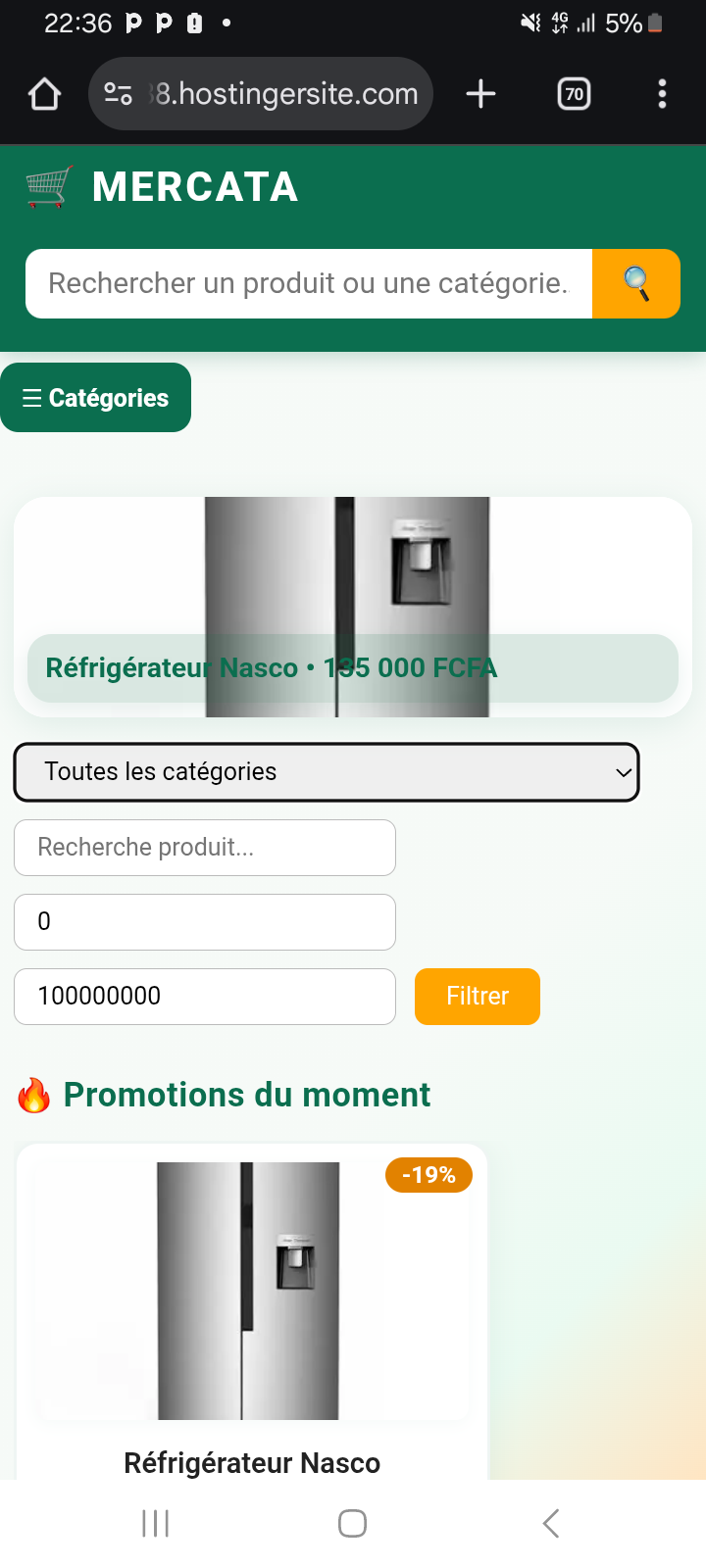Tap Android back navigation arrow
This screenshot has height=1568, width=706.
tap(551, 1523)
